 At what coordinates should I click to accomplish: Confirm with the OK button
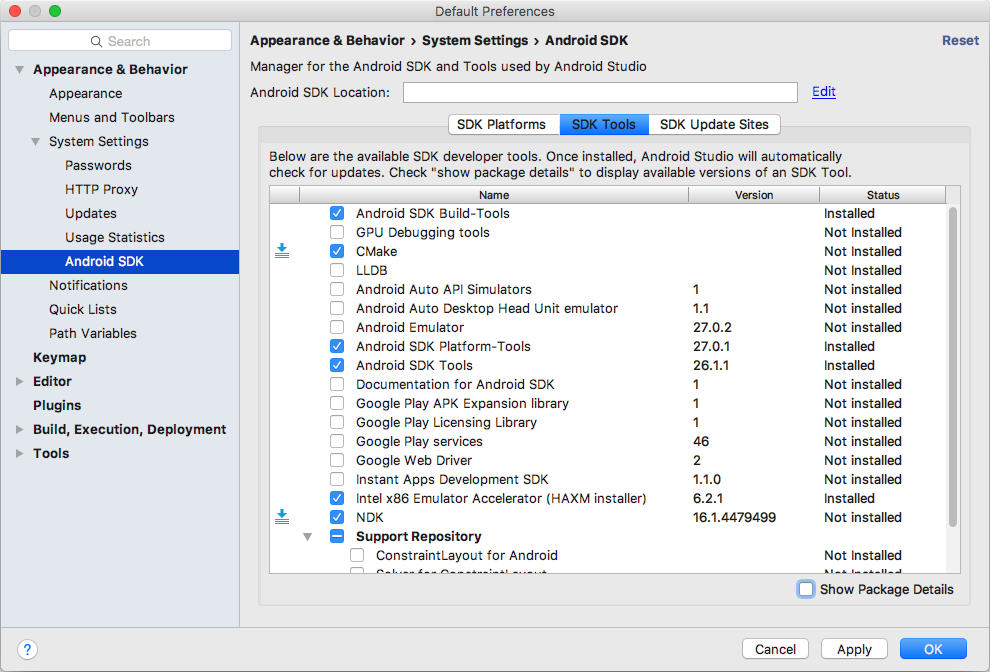(x=933, y=649)
